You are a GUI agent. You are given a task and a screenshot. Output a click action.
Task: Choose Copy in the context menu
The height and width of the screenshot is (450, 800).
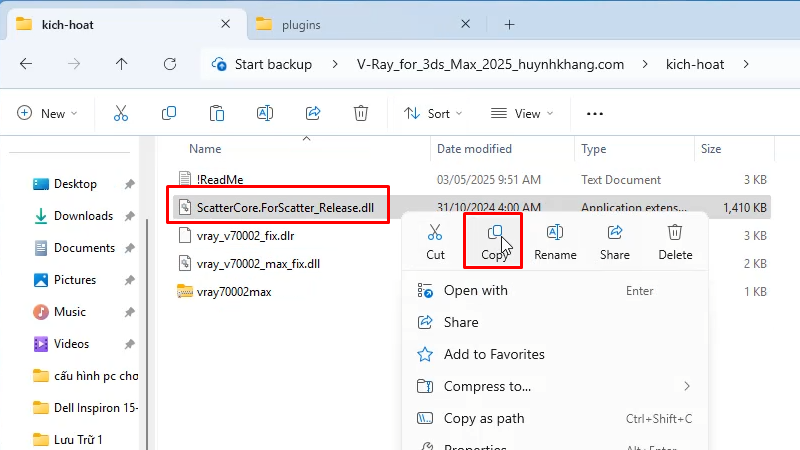pos(494,242)
